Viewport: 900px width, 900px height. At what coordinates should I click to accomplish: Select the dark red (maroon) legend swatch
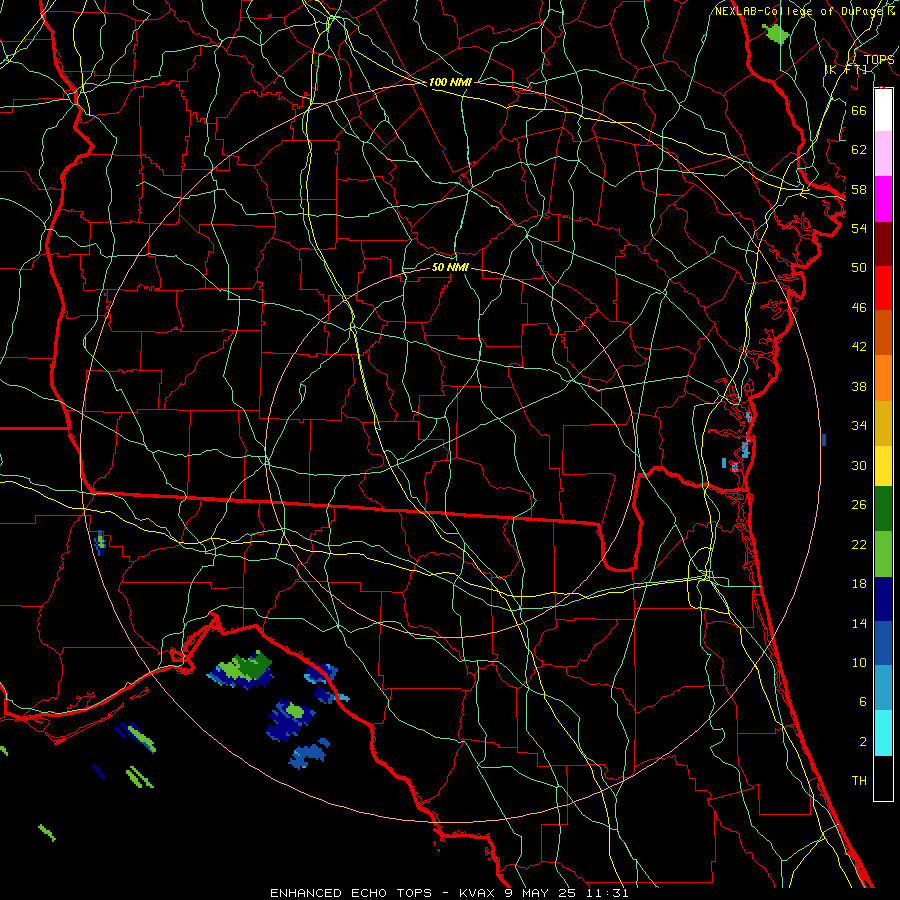(x=883, y=244)
